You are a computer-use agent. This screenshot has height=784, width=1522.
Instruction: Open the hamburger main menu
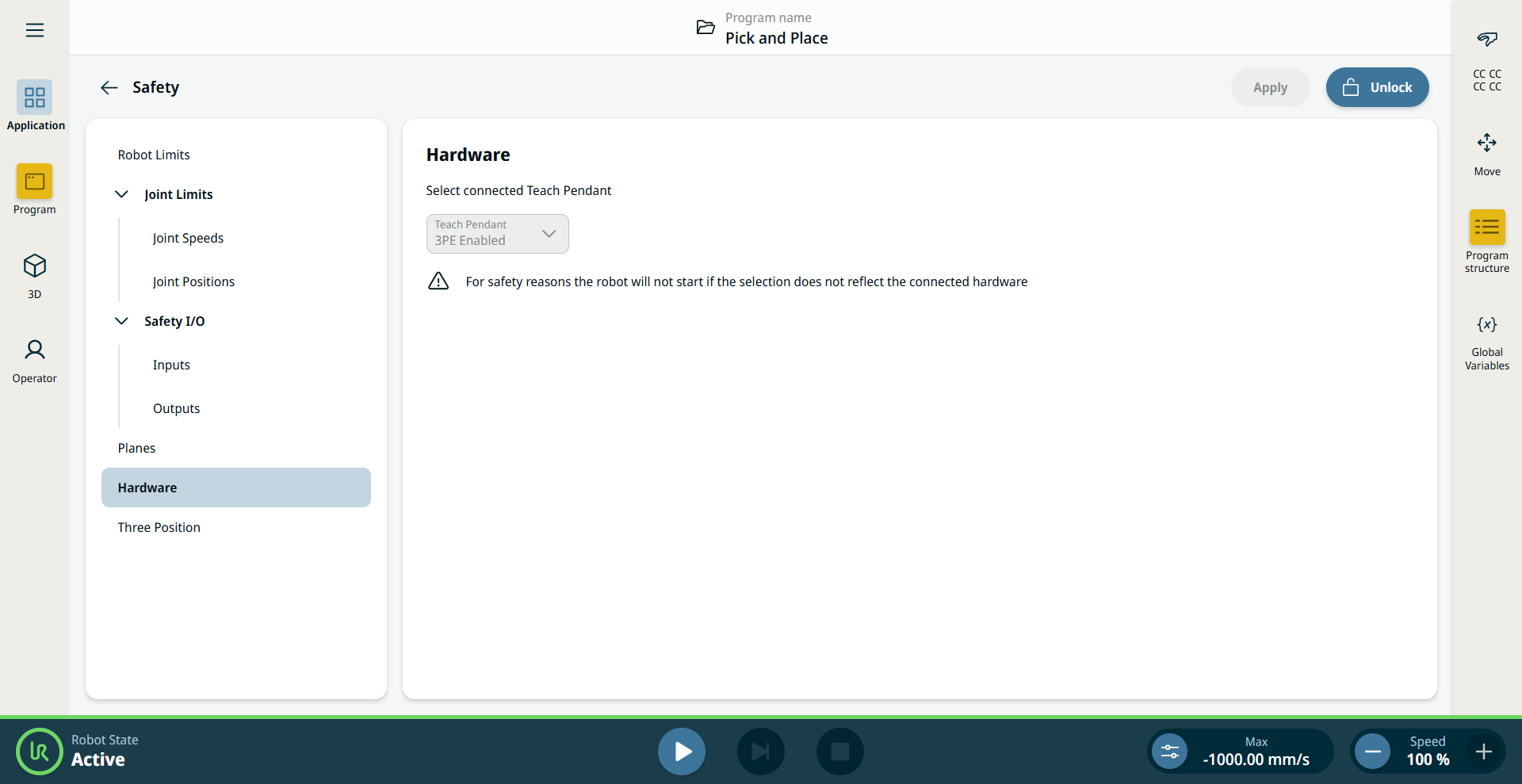[34, 30]
